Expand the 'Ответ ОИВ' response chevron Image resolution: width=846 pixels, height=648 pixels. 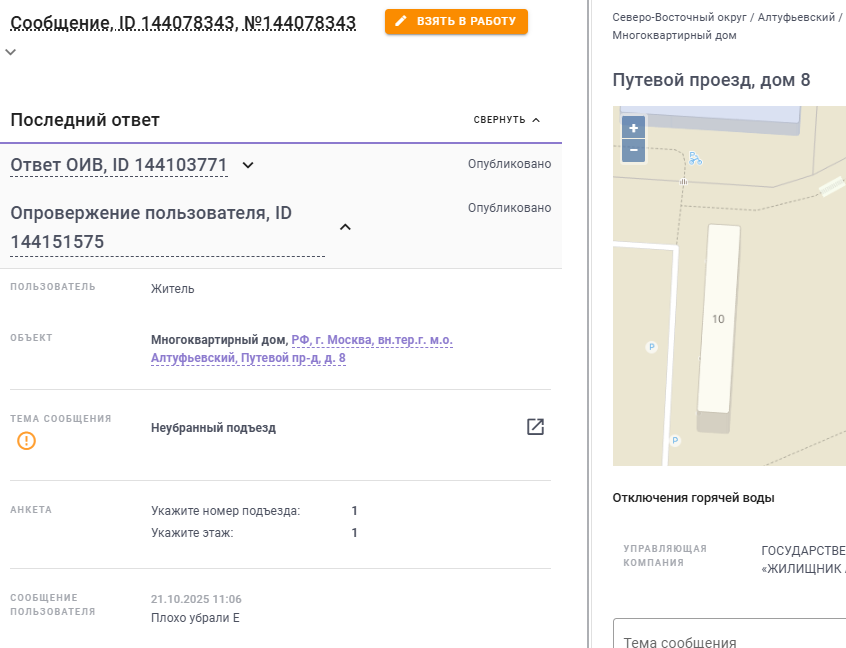tap(249, 165)
